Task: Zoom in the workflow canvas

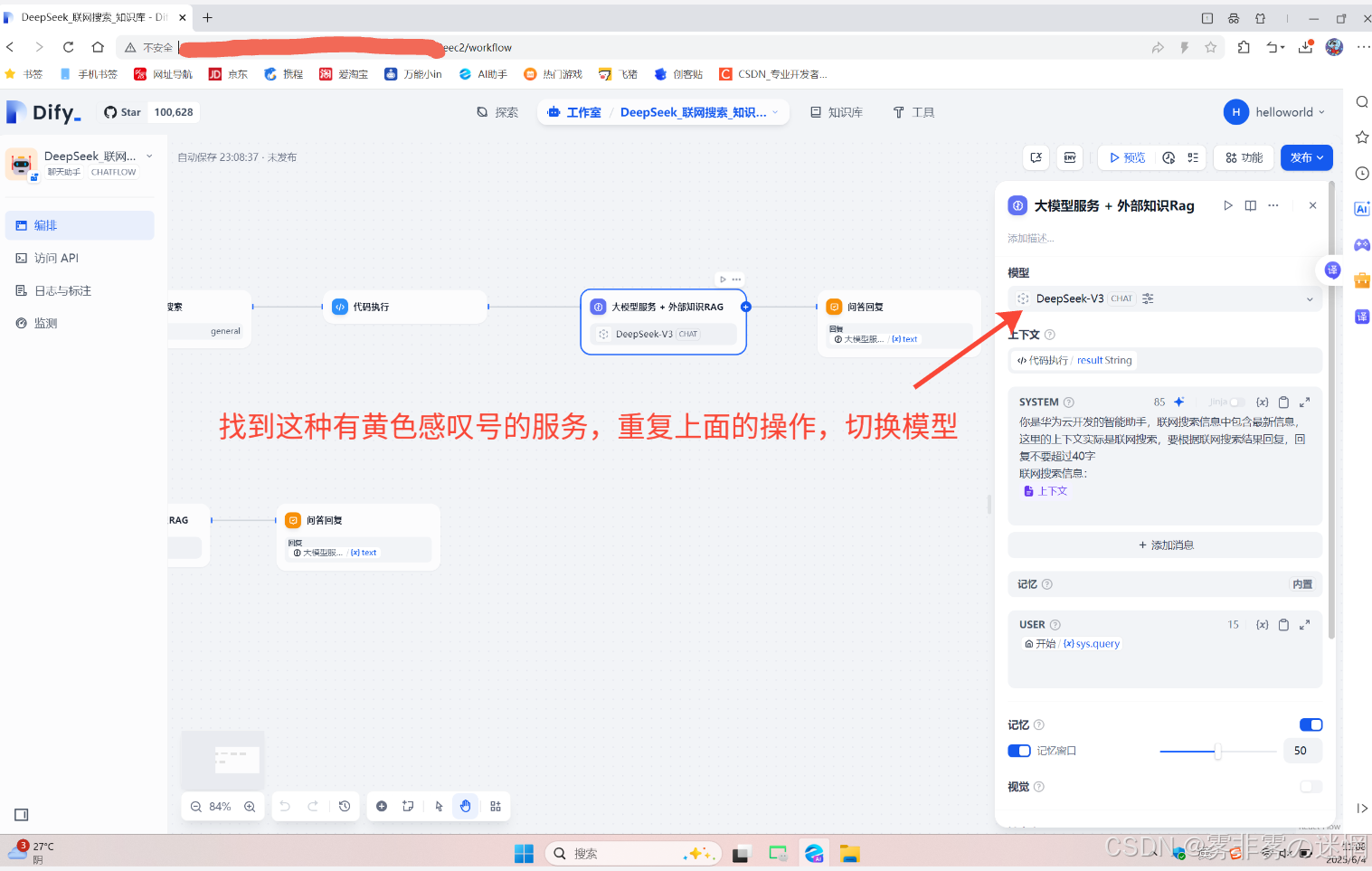Action: (x=250, y=807)
